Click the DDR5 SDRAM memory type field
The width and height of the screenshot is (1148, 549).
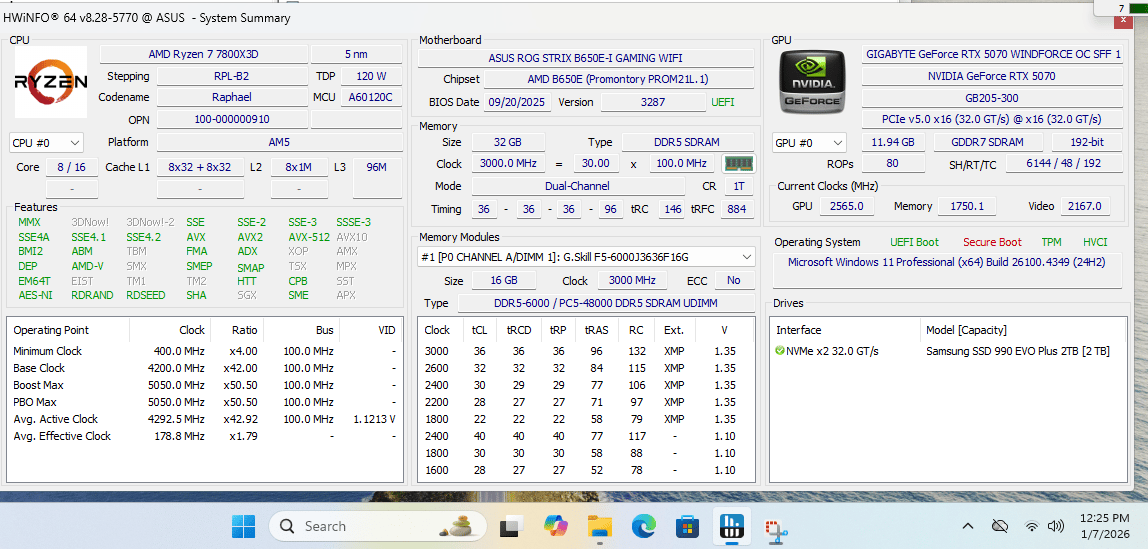tap(687, 142)
